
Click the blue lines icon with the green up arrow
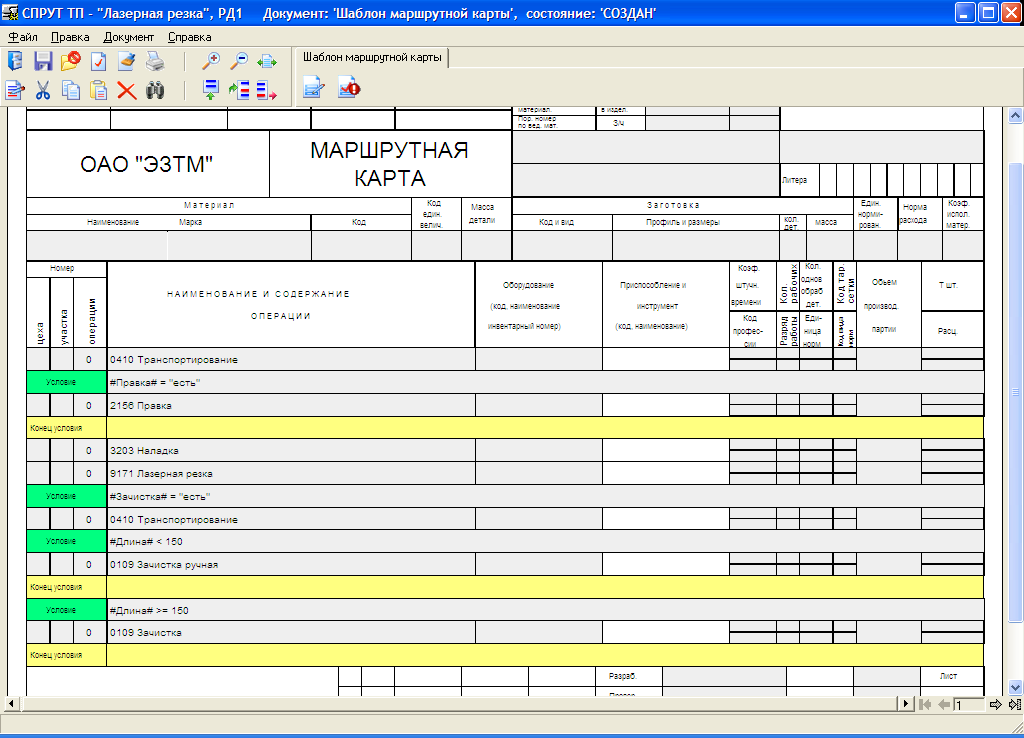click(210, 90)
